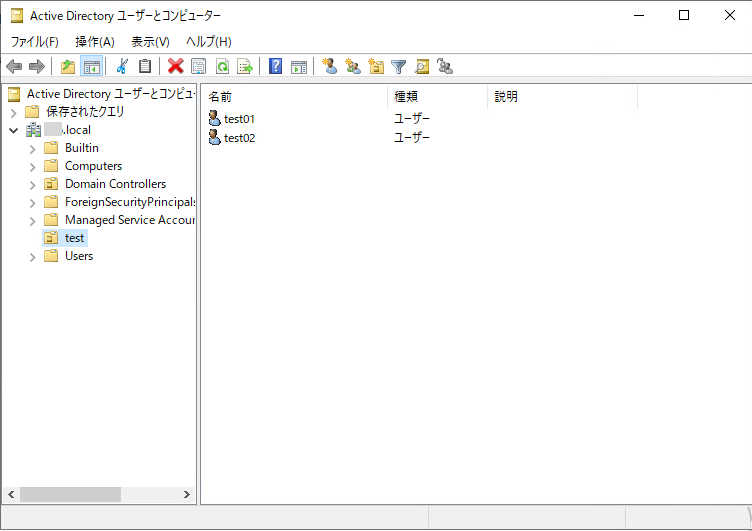Click the Cut scissors icon
The width and height of the screenshot is (752, 531).
(x=122, y=66)
